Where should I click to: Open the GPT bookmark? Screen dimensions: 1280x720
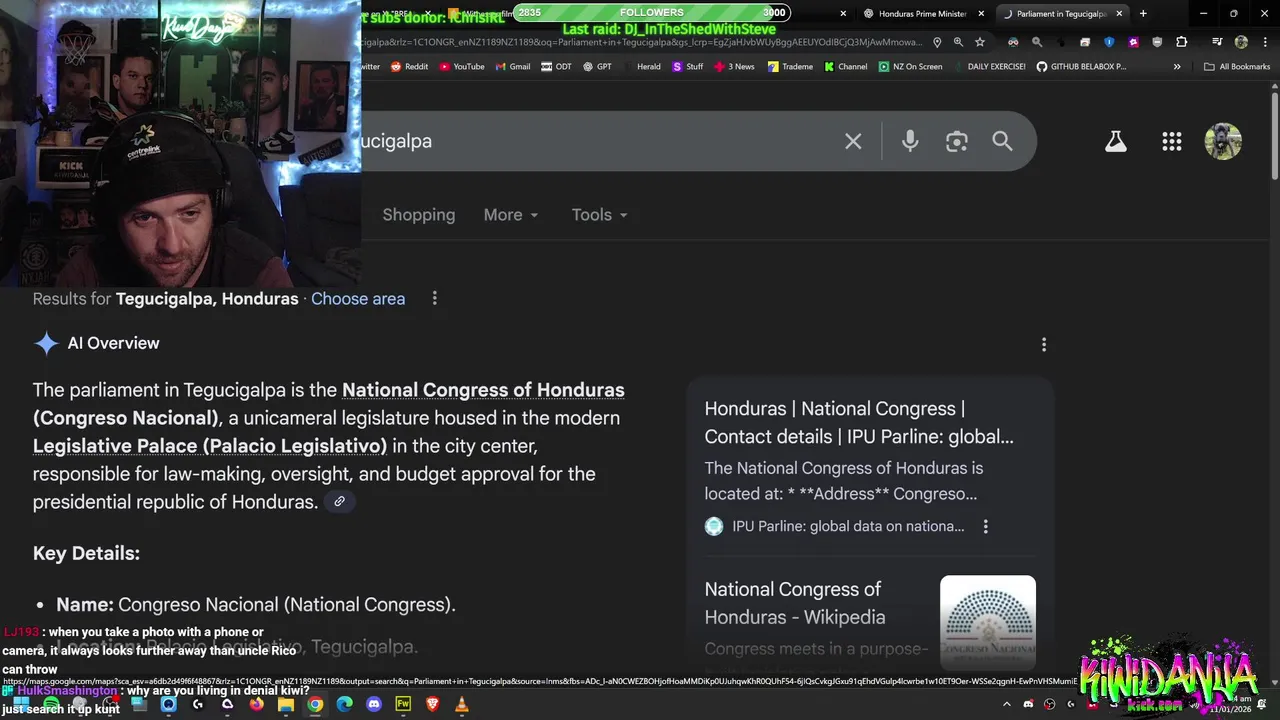[x=596, y=67]
